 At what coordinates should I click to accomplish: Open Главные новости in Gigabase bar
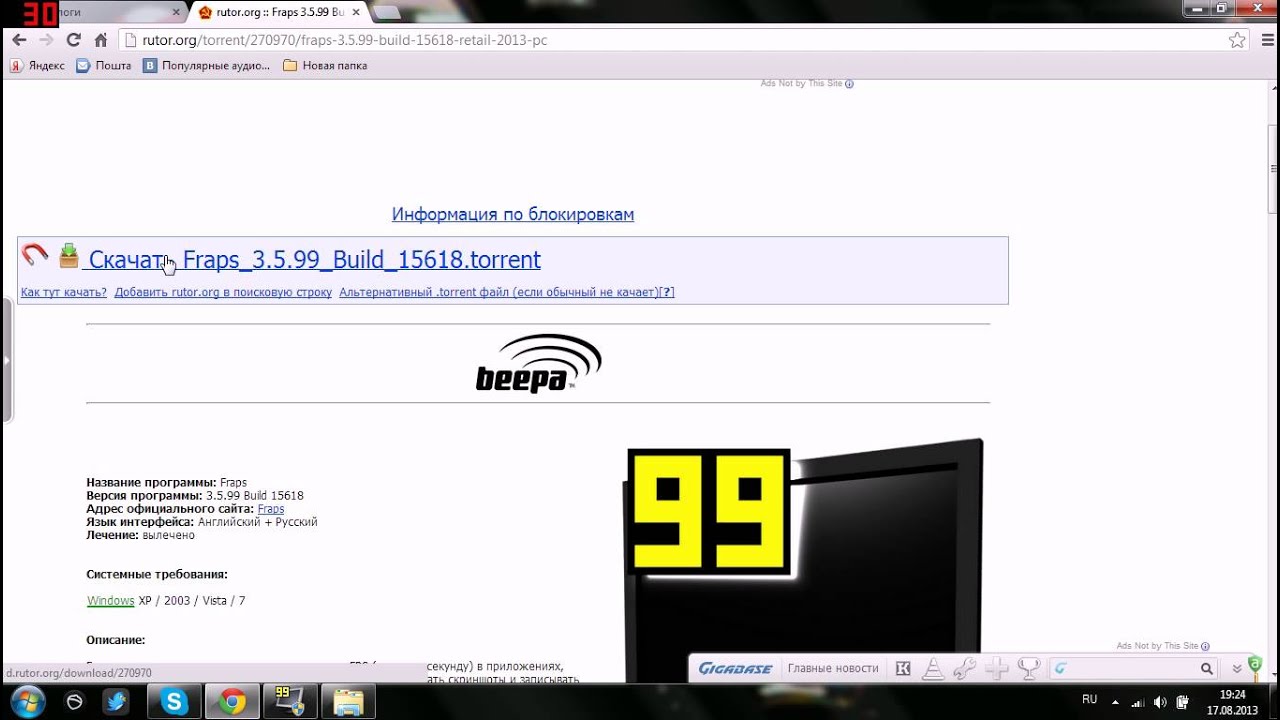coord(833,668)
